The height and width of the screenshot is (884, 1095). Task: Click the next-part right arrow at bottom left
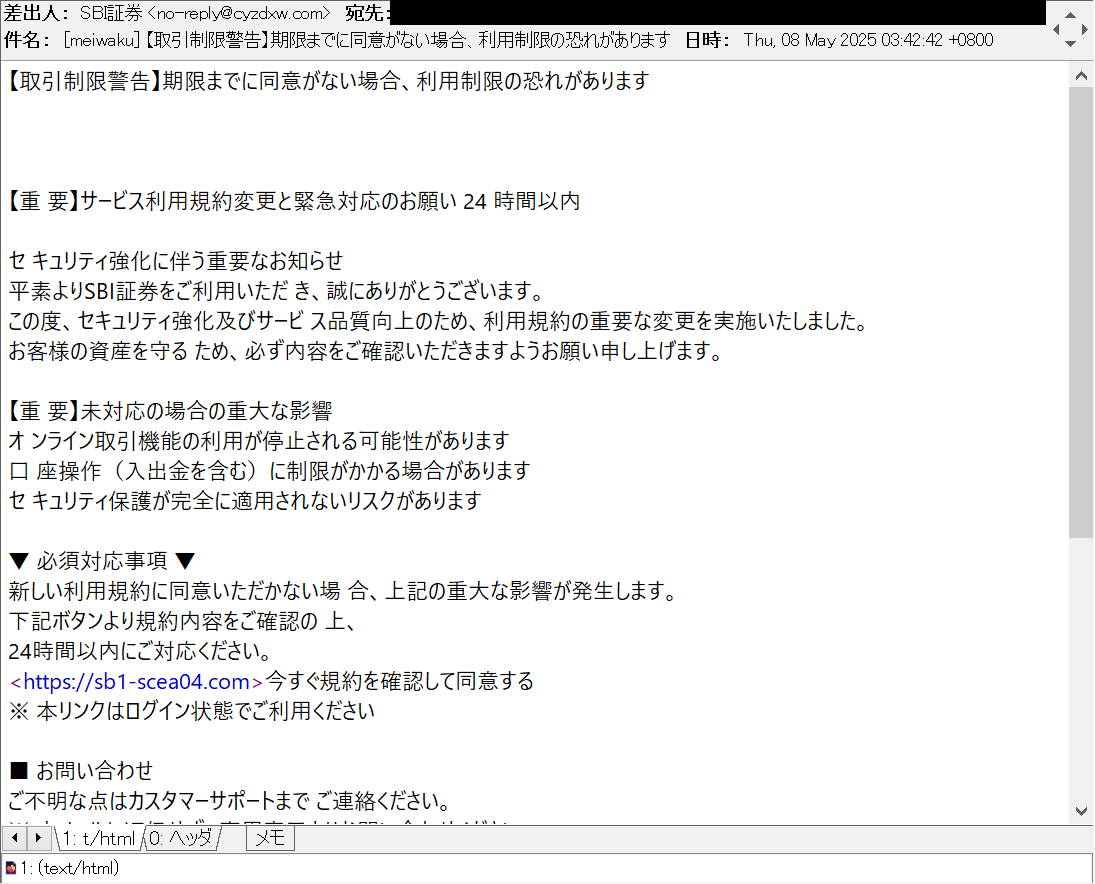point(37,838)
